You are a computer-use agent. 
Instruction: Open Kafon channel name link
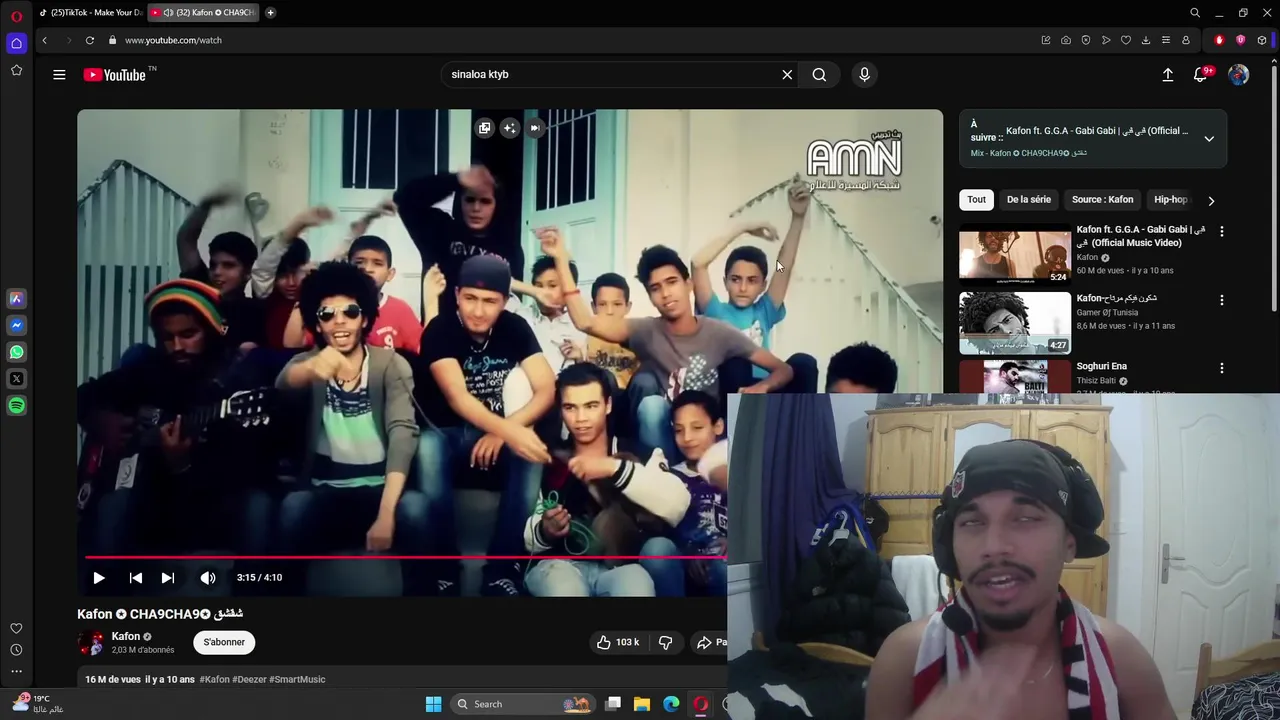pyautogui.click(x=126, y=636)
